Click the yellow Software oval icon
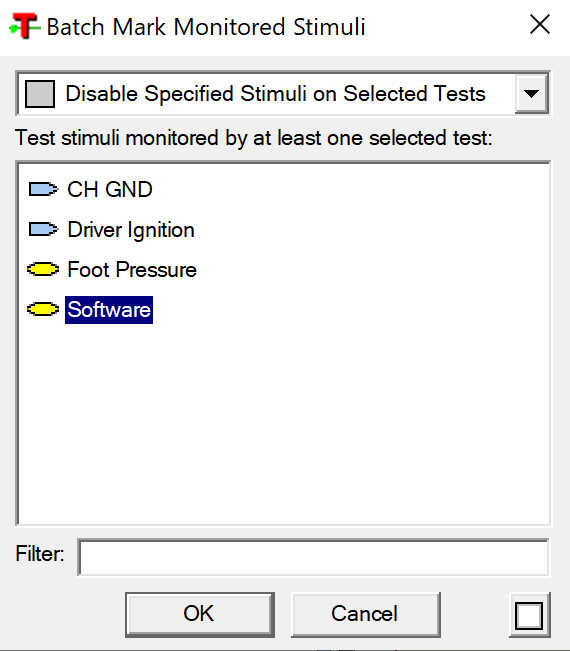Image resolution: width=570 pixels, height=651 pixels. pyautogui.click(x=43, y=309)
